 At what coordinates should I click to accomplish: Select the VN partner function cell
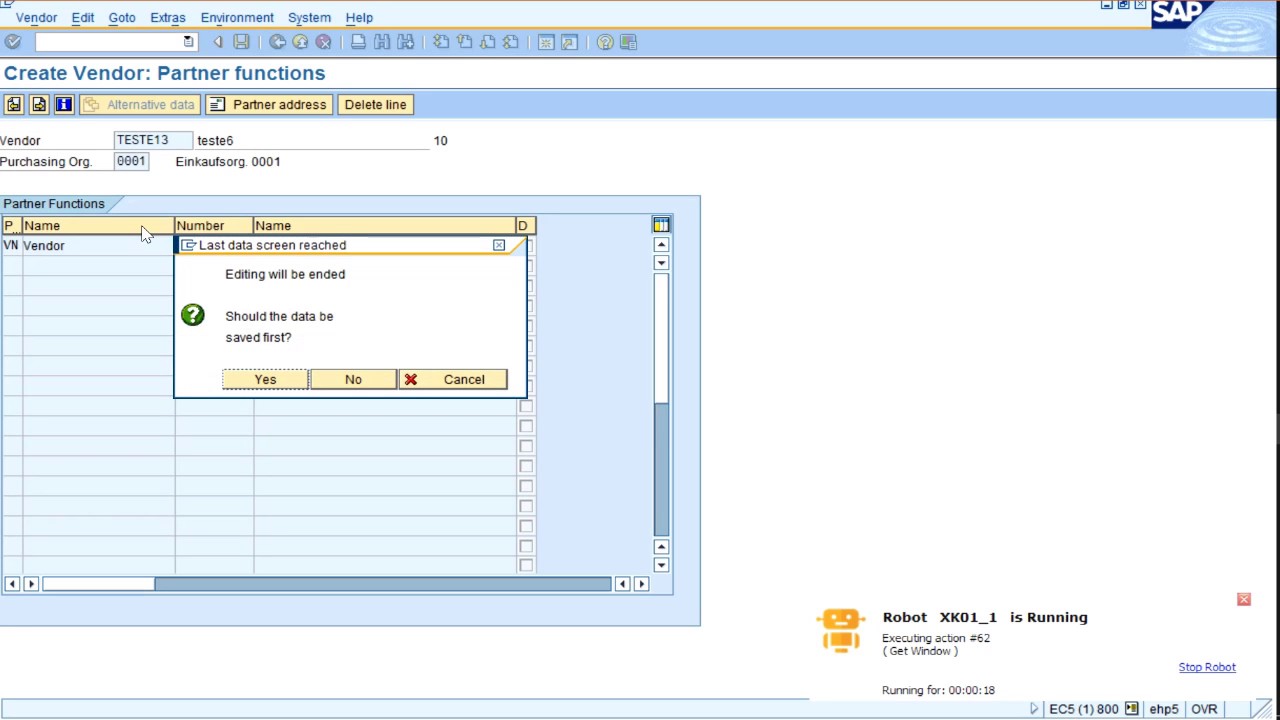tap(11, 245)
